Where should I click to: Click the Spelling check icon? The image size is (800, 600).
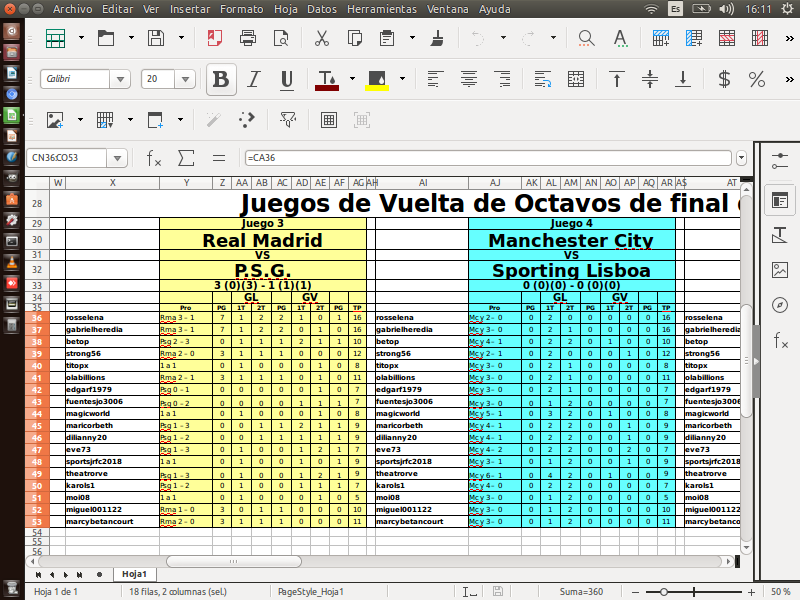click(x=620, y=38)
